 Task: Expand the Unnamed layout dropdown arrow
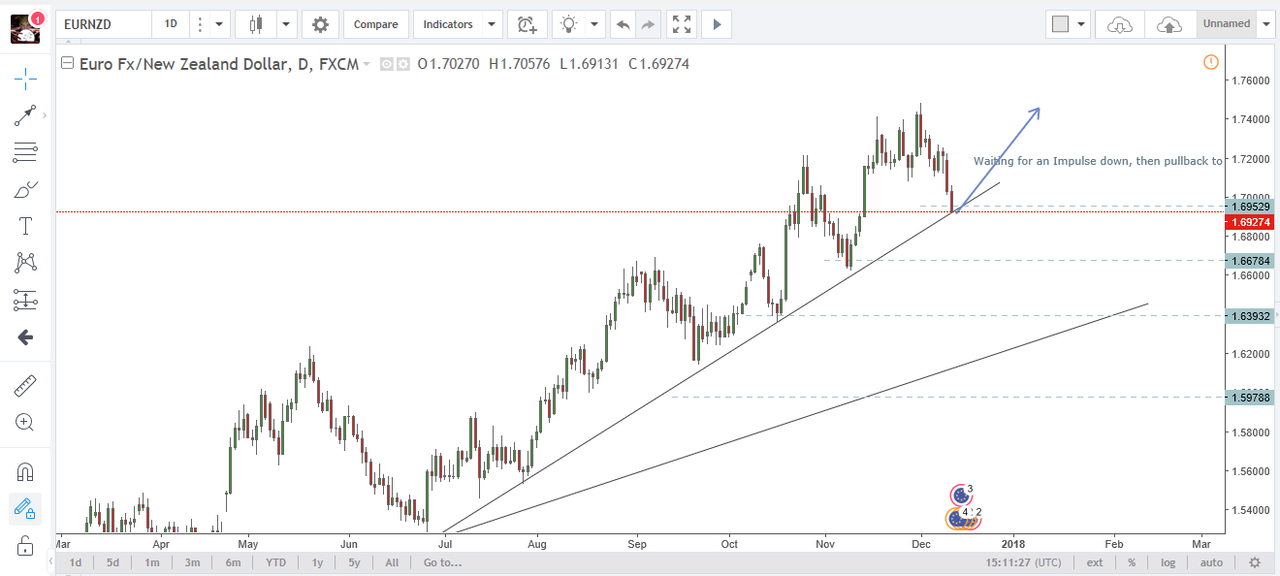point(1264,24)
